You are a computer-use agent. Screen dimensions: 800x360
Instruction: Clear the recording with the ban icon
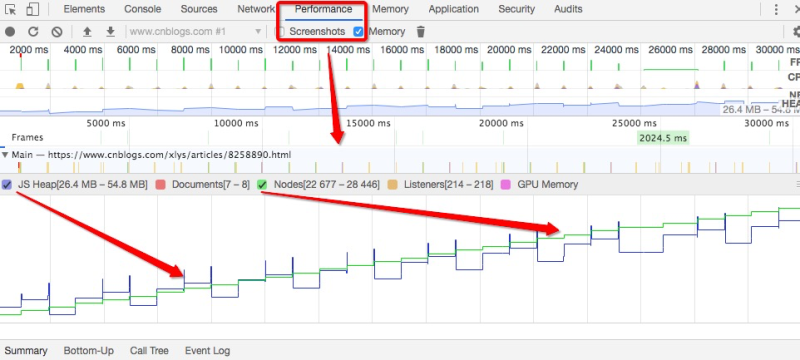tap(57, 32)
